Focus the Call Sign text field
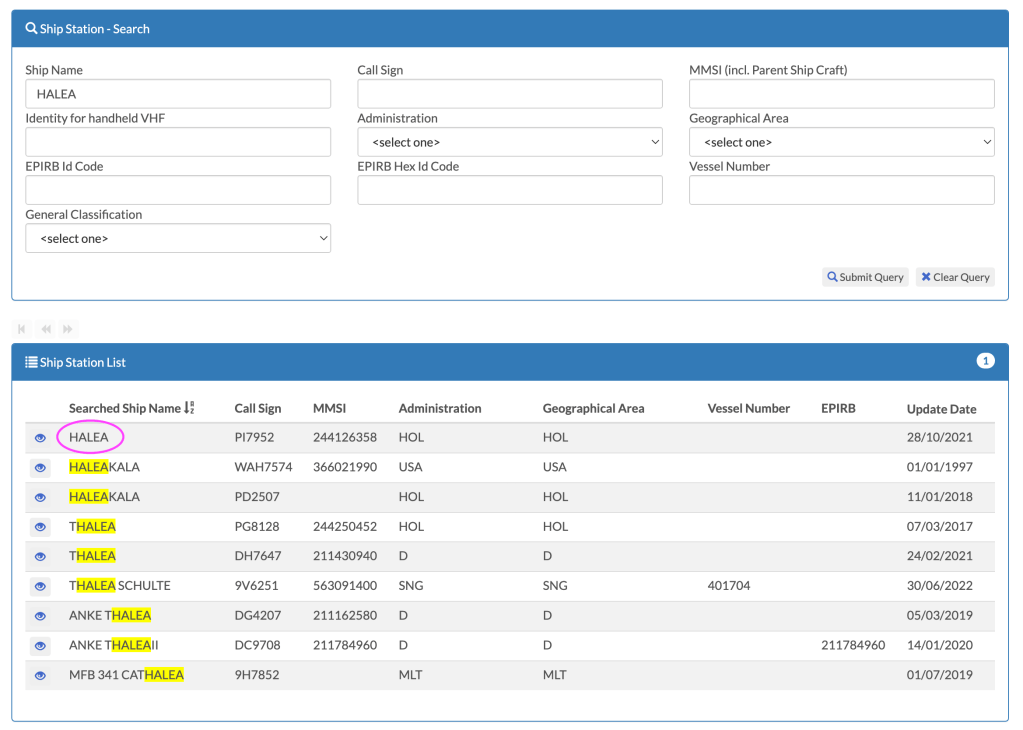The height and width of the screenshot is (730, 1023). click(x=510, y=94)
